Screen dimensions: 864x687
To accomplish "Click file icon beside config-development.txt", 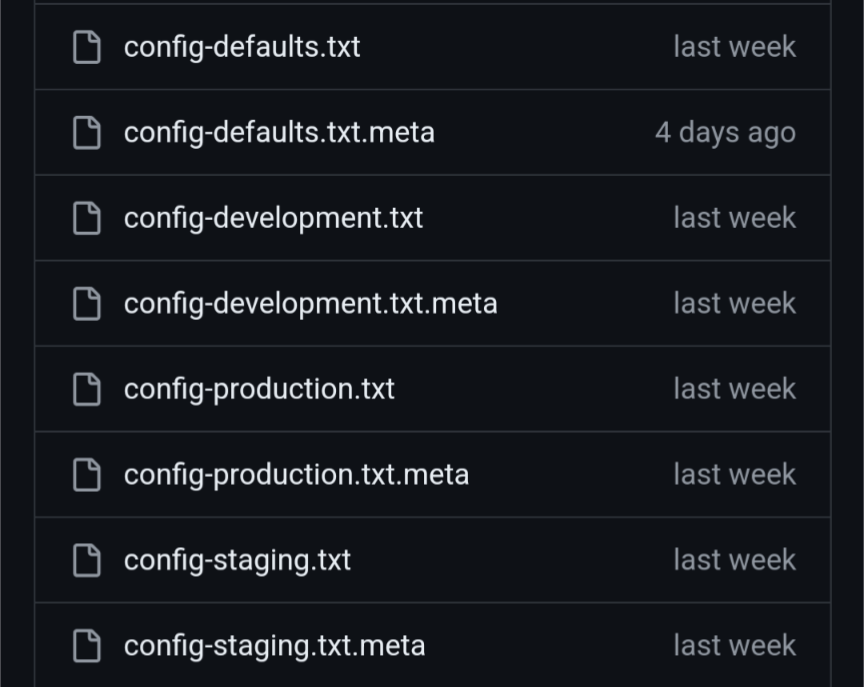I will 88,218.
